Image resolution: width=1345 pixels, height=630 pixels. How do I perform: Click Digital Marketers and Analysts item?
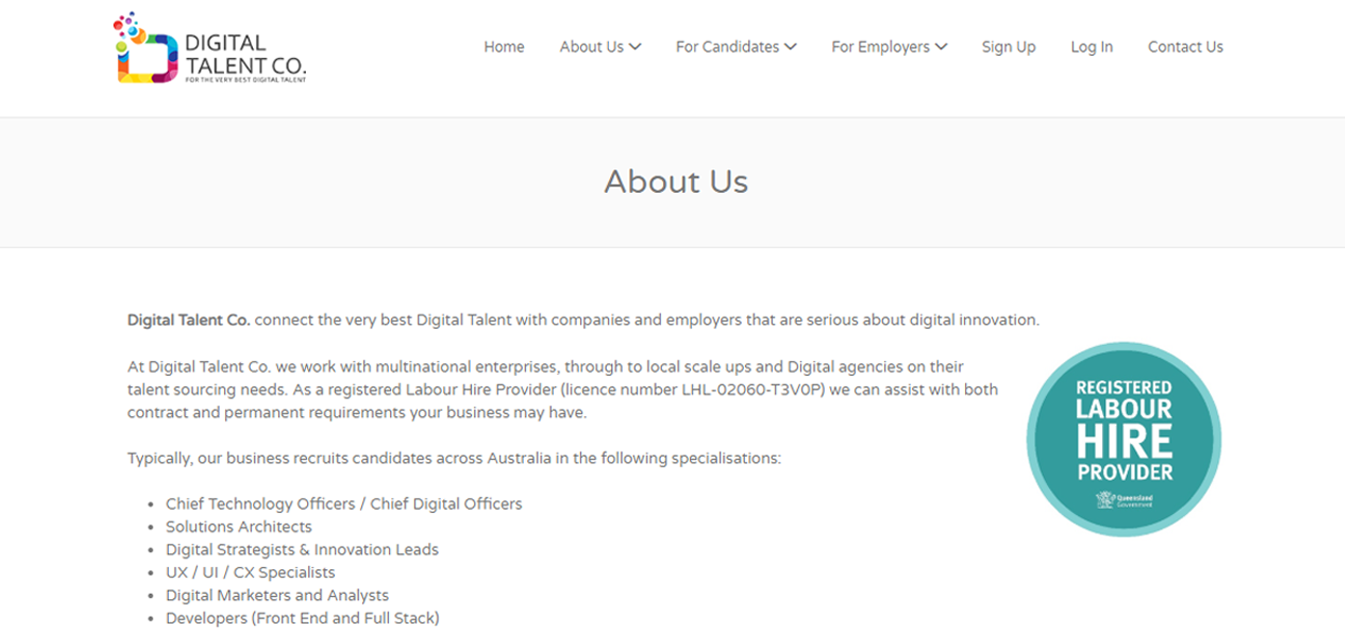coord(277,596)
